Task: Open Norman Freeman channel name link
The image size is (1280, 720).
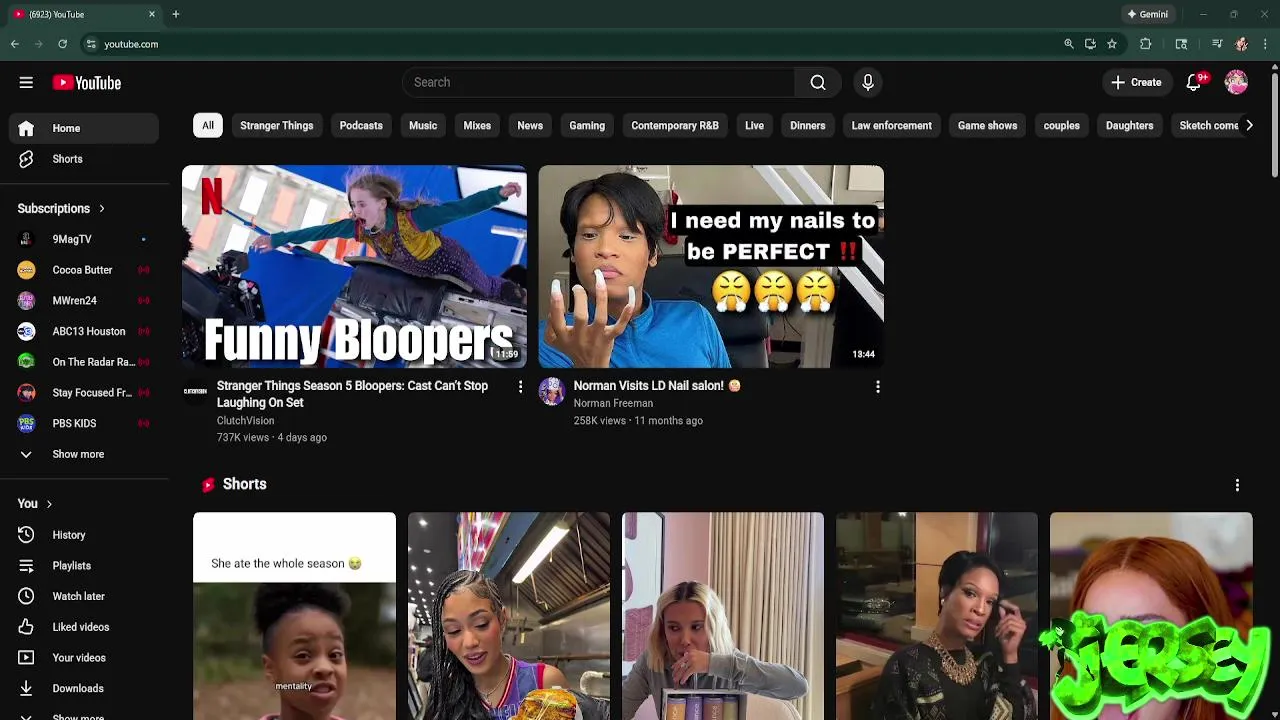Action: tap(613, 403)
